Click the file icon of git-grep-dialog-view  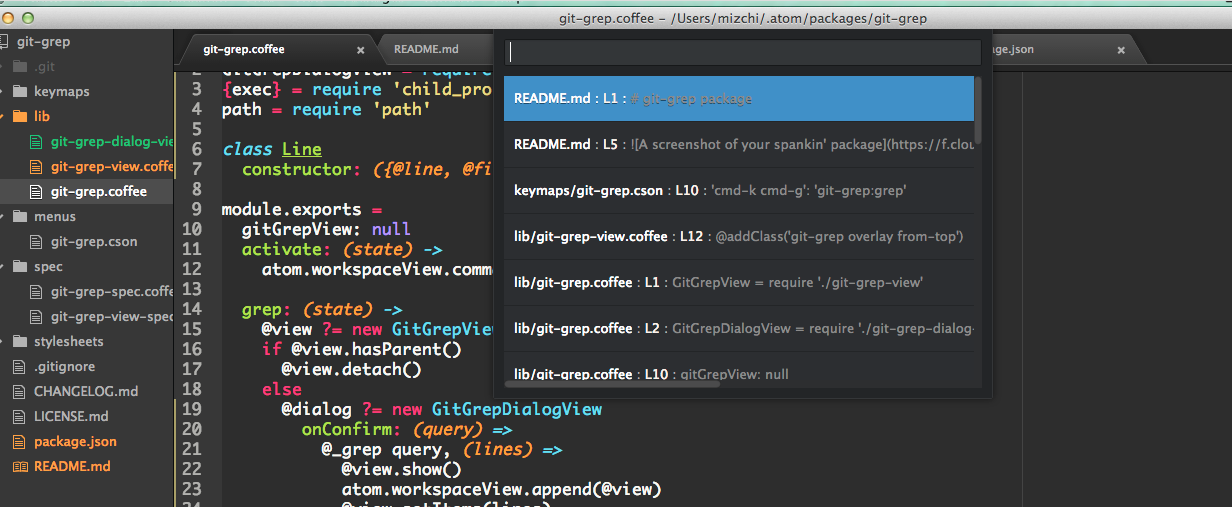37,142
